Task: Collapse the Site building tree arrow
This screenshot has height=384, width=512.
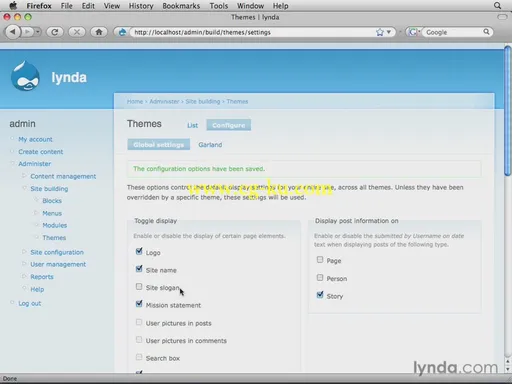Action: [24, 188]
